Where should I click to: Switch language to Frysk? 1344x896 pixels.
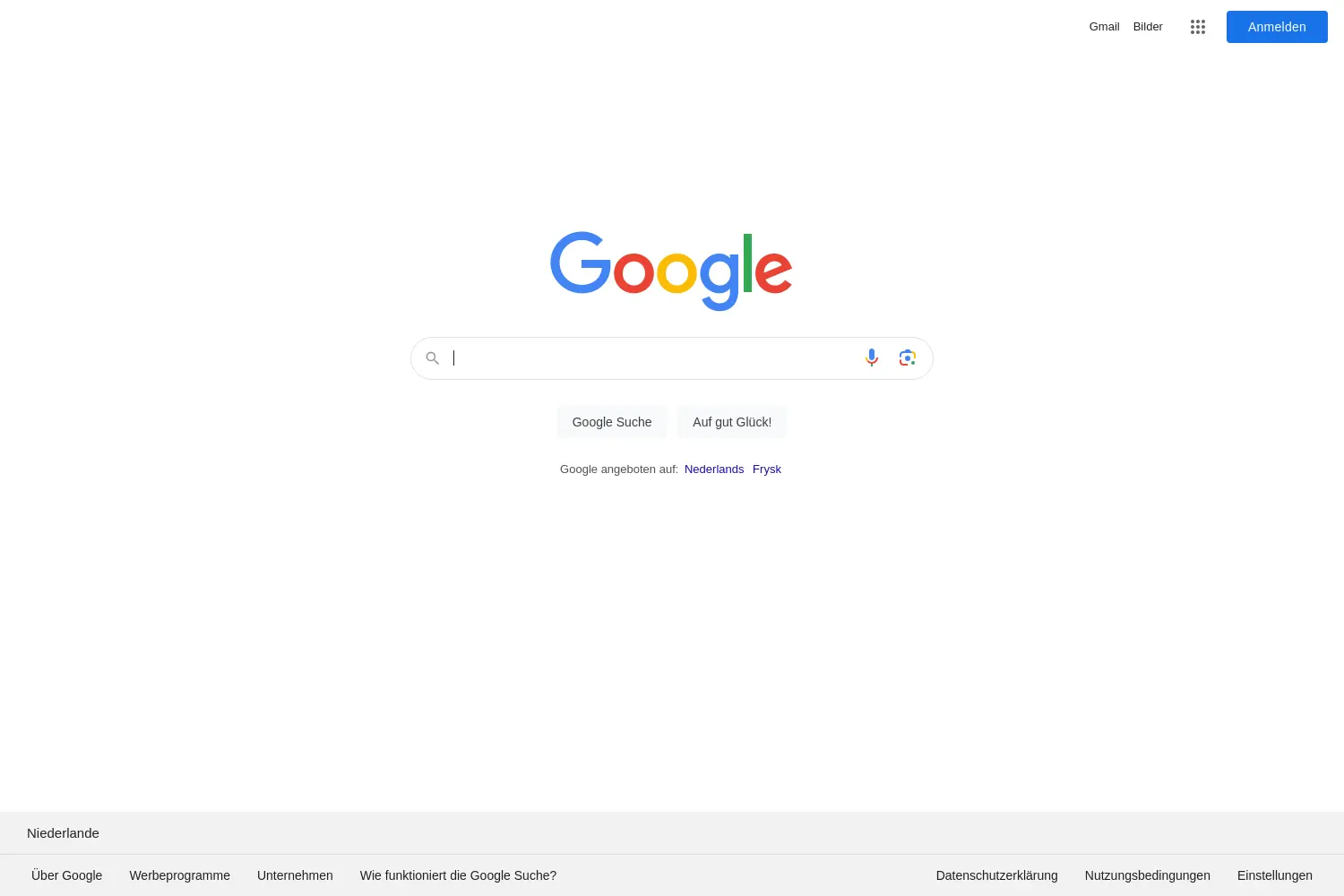(767, 470)
